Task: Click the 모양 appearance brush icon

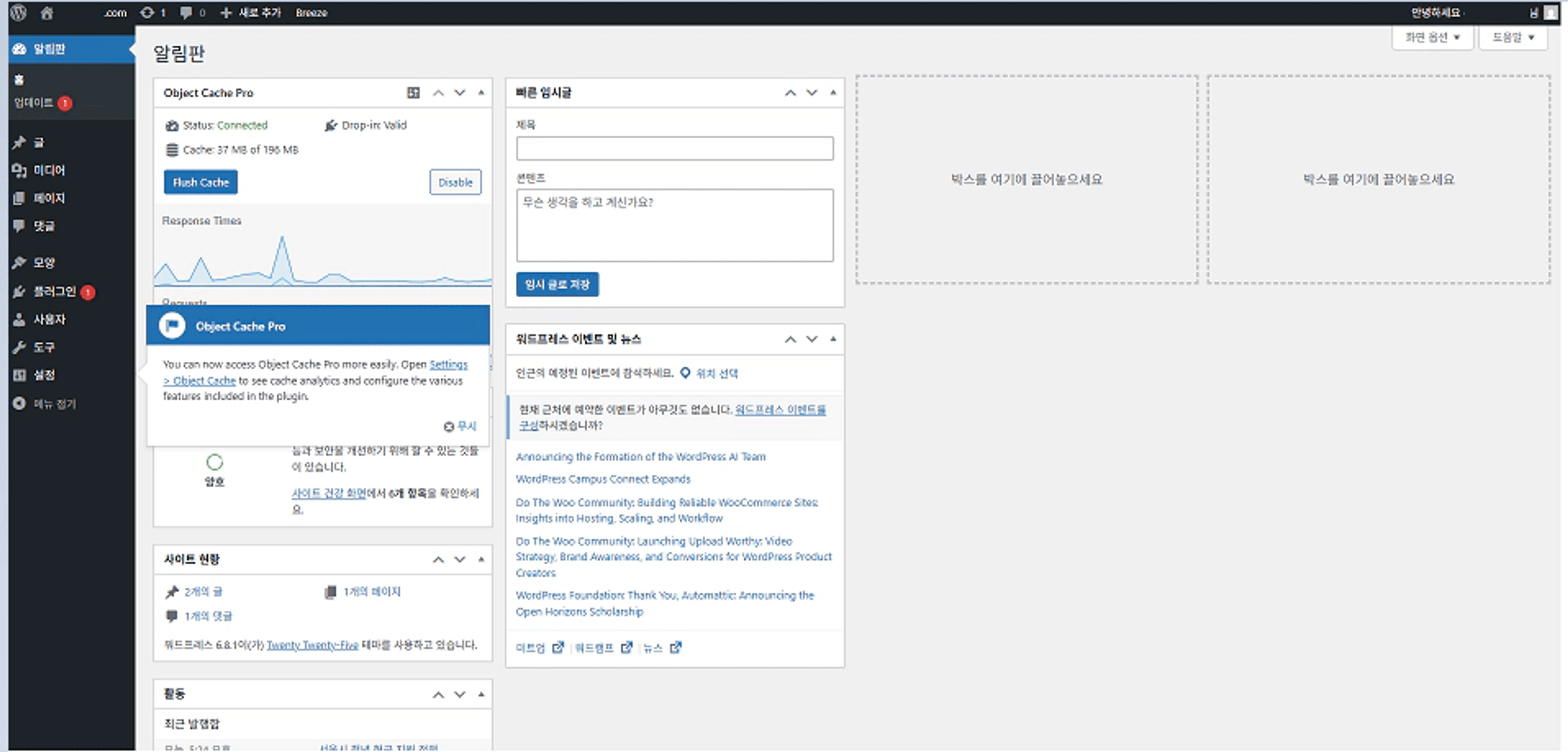Action: pos(20,262)
